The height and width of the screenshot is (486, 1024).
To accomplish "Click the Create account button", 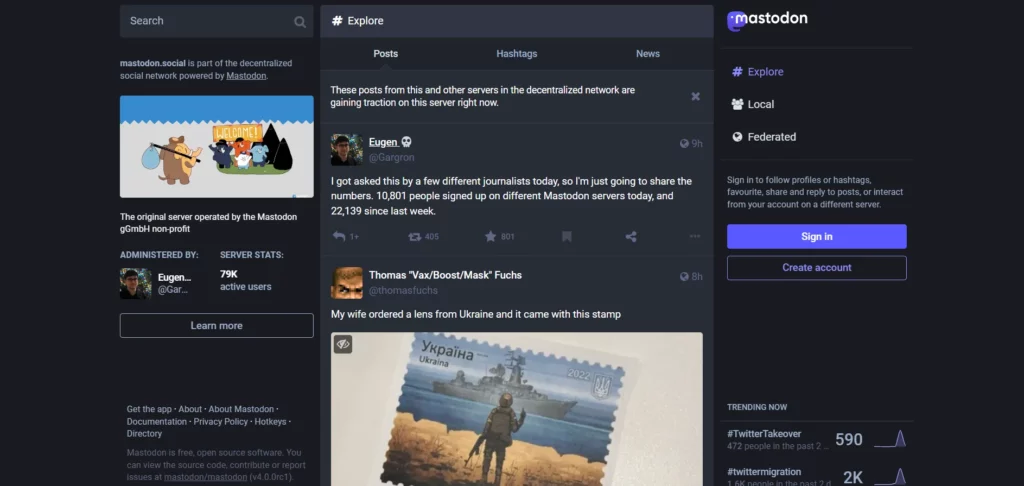I will tap(816, 268).
